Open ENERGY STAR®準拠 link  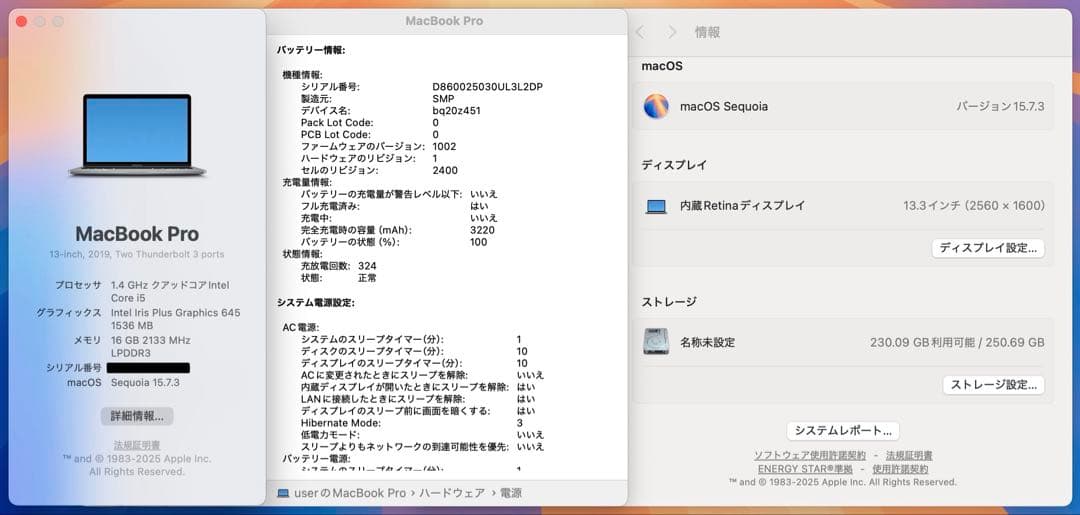coord(805,469)
